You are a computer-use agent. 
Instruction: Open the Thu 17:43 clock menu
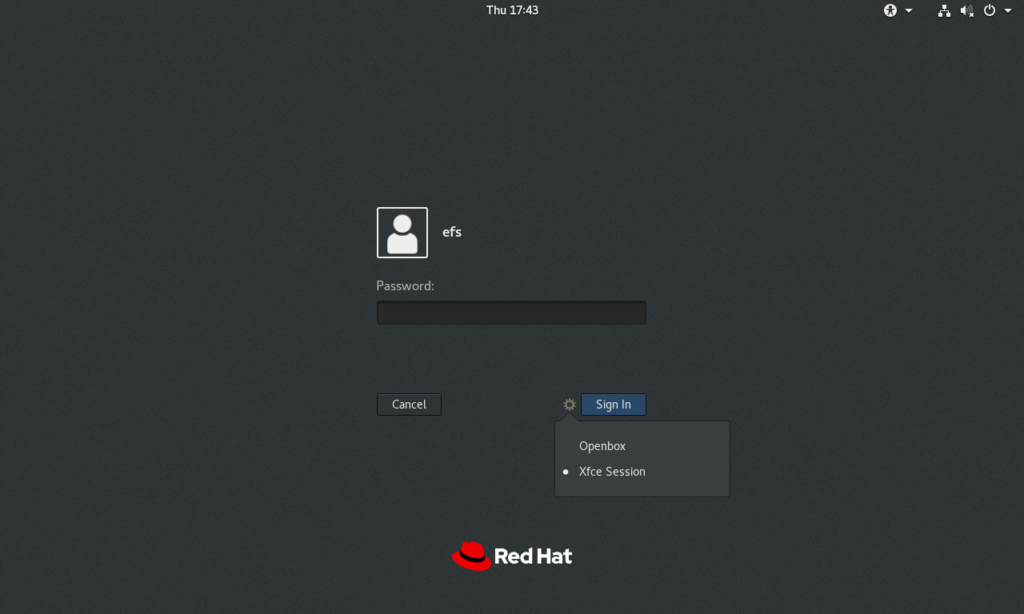(x=512, y=10)
